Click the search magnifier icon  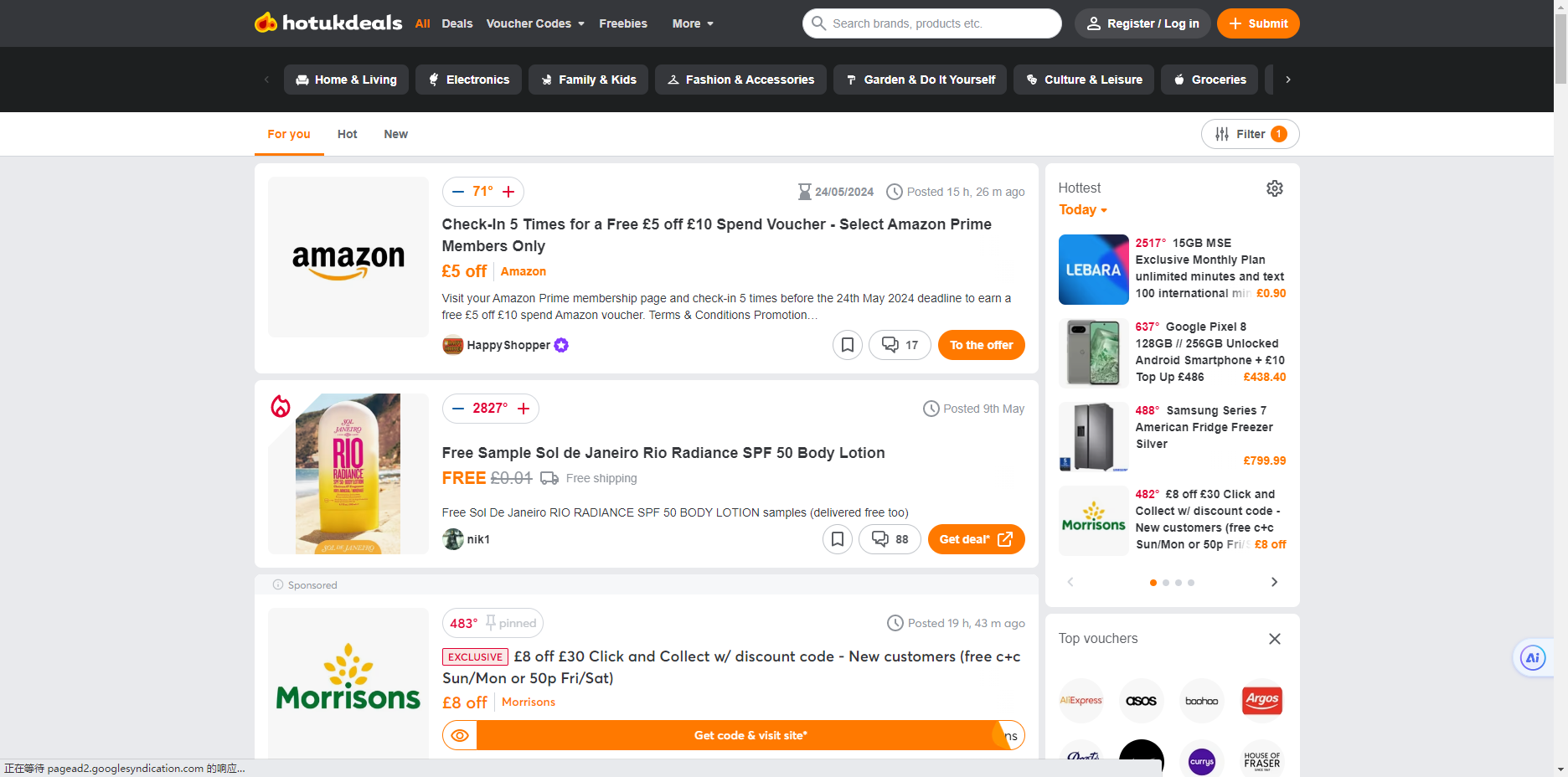coord(818,23)
